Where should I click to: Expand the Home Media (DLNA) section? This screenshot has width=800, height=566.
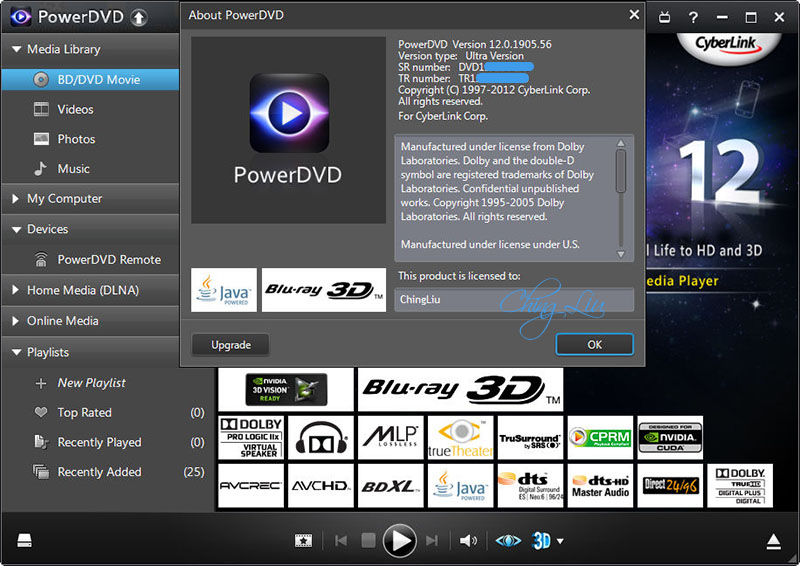(x=15, y=290)
